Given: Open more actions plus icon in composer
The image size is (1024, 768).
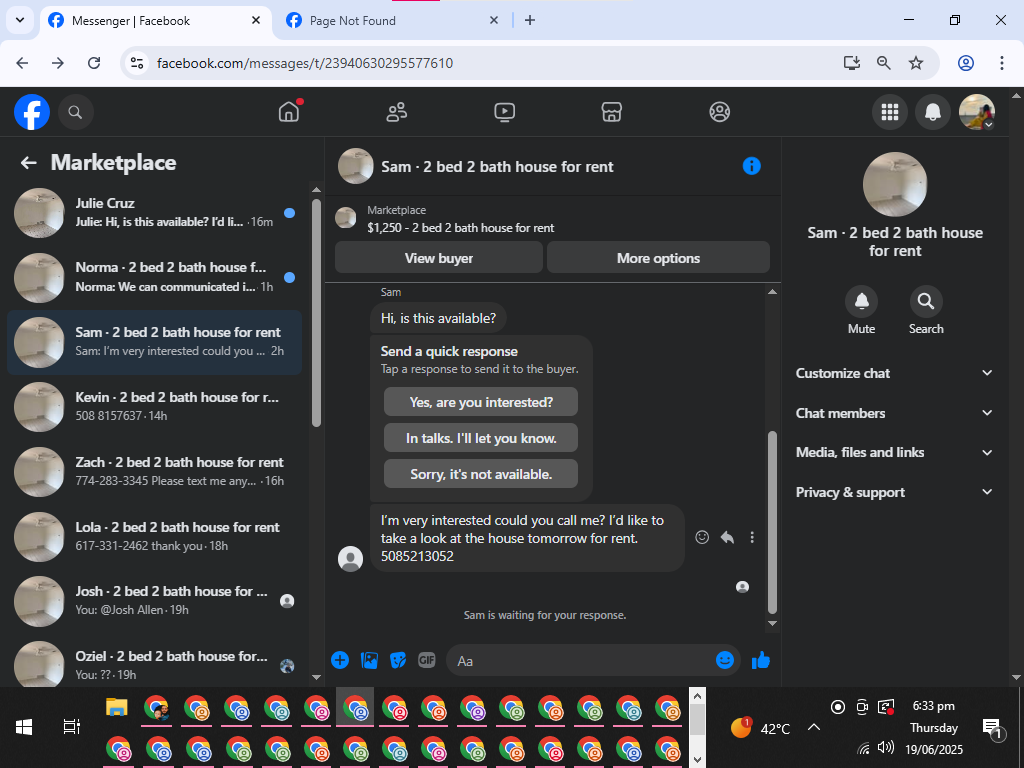Looking at the screenshot, I should pyautogui.click(x=340, y=660).
